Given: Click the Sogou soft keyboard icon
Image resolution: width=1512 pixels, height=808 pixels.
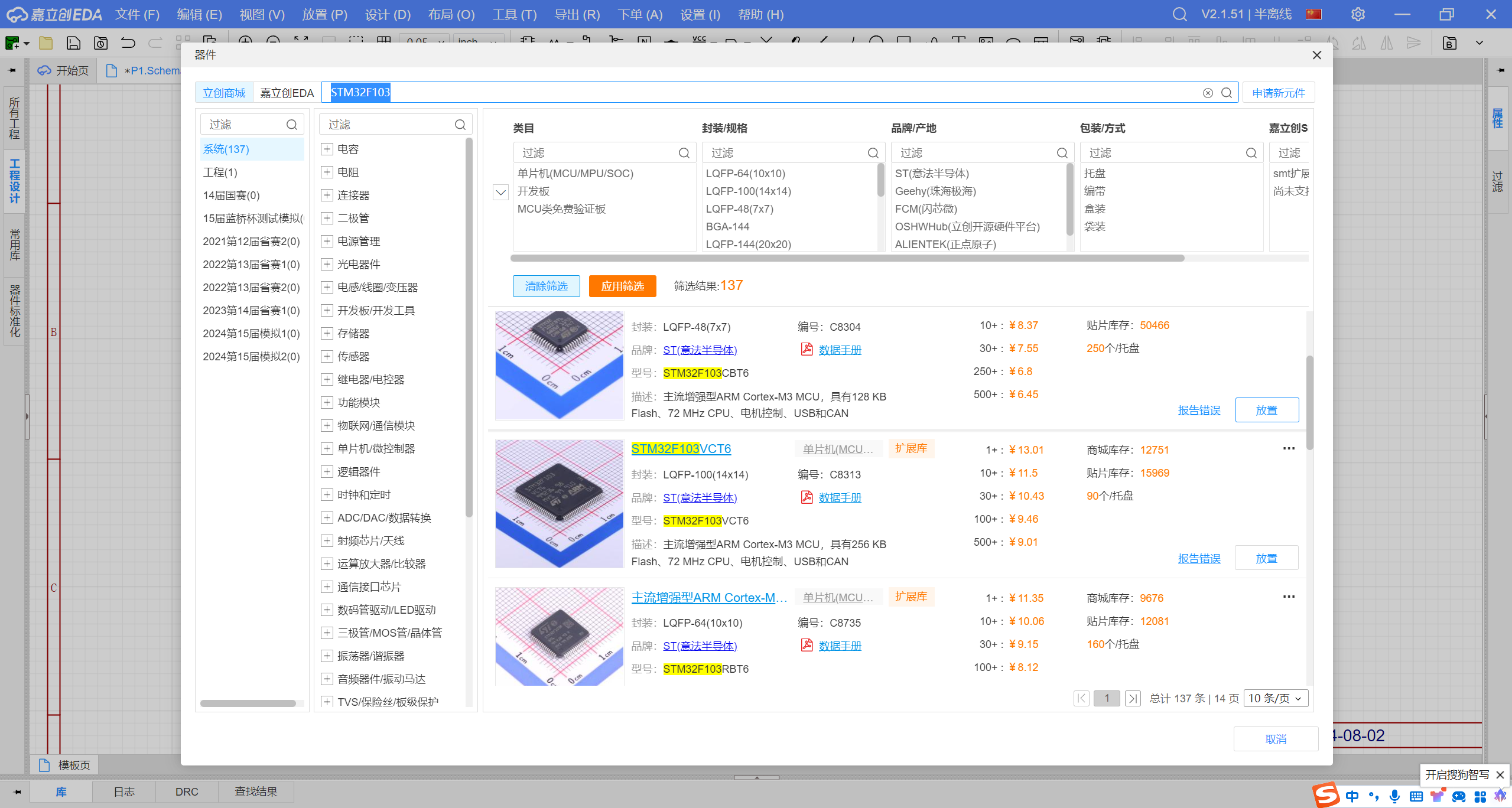Looking at the screenshot, I should point(1416,796).
